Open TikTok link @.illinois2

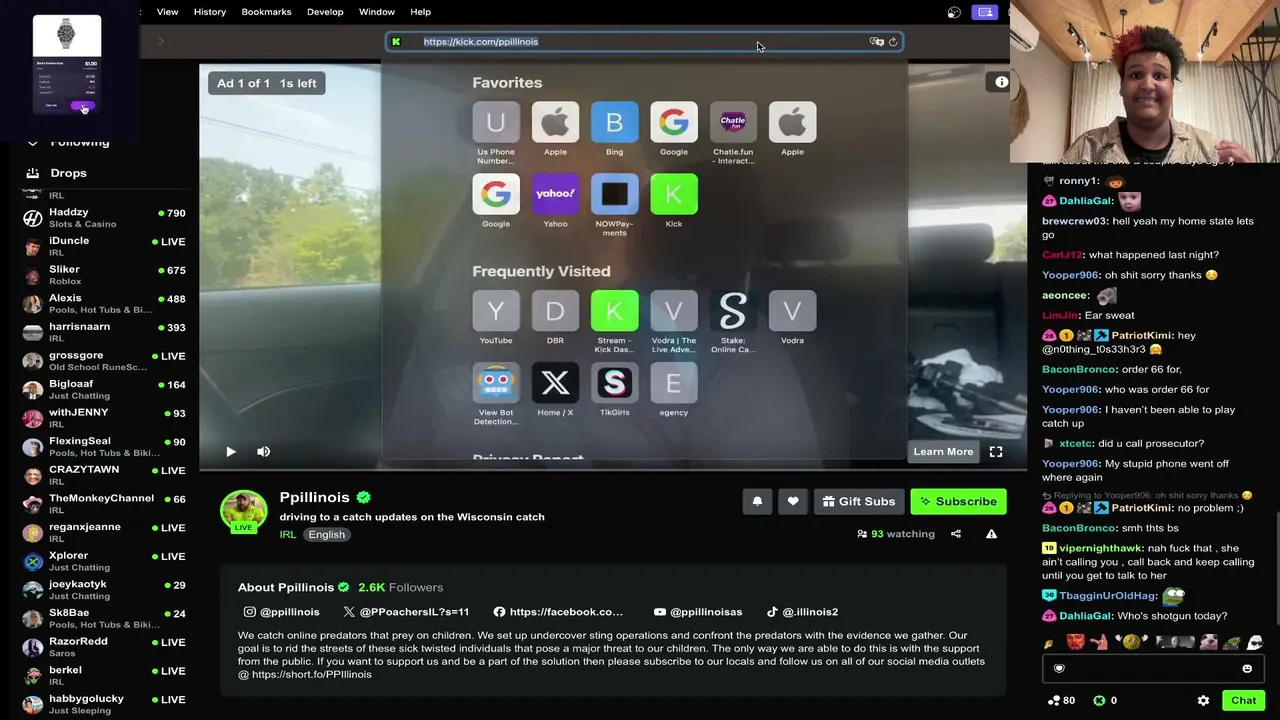point(802,612)
